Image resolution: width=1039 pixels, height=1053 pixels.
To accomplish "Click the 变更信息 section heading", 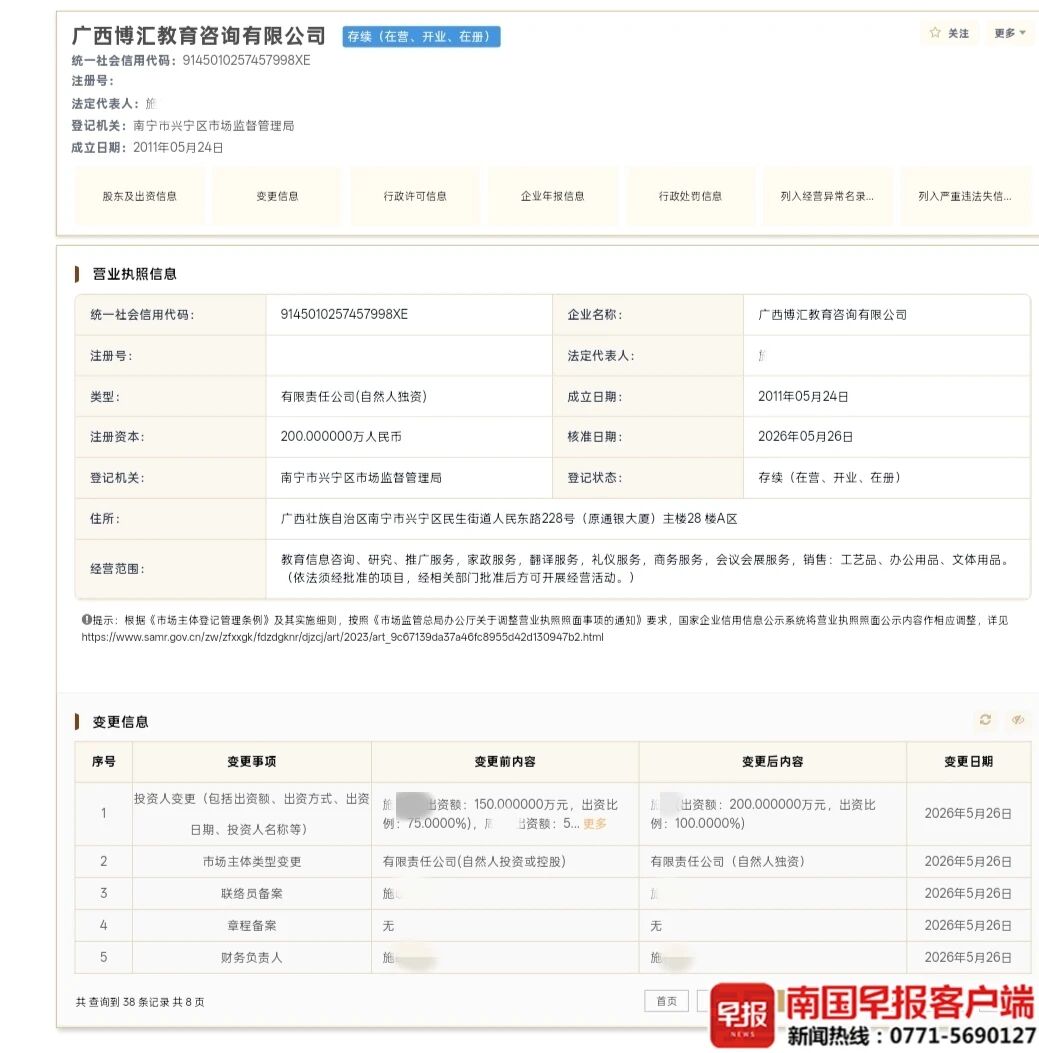I will click(x=120, y=722).
